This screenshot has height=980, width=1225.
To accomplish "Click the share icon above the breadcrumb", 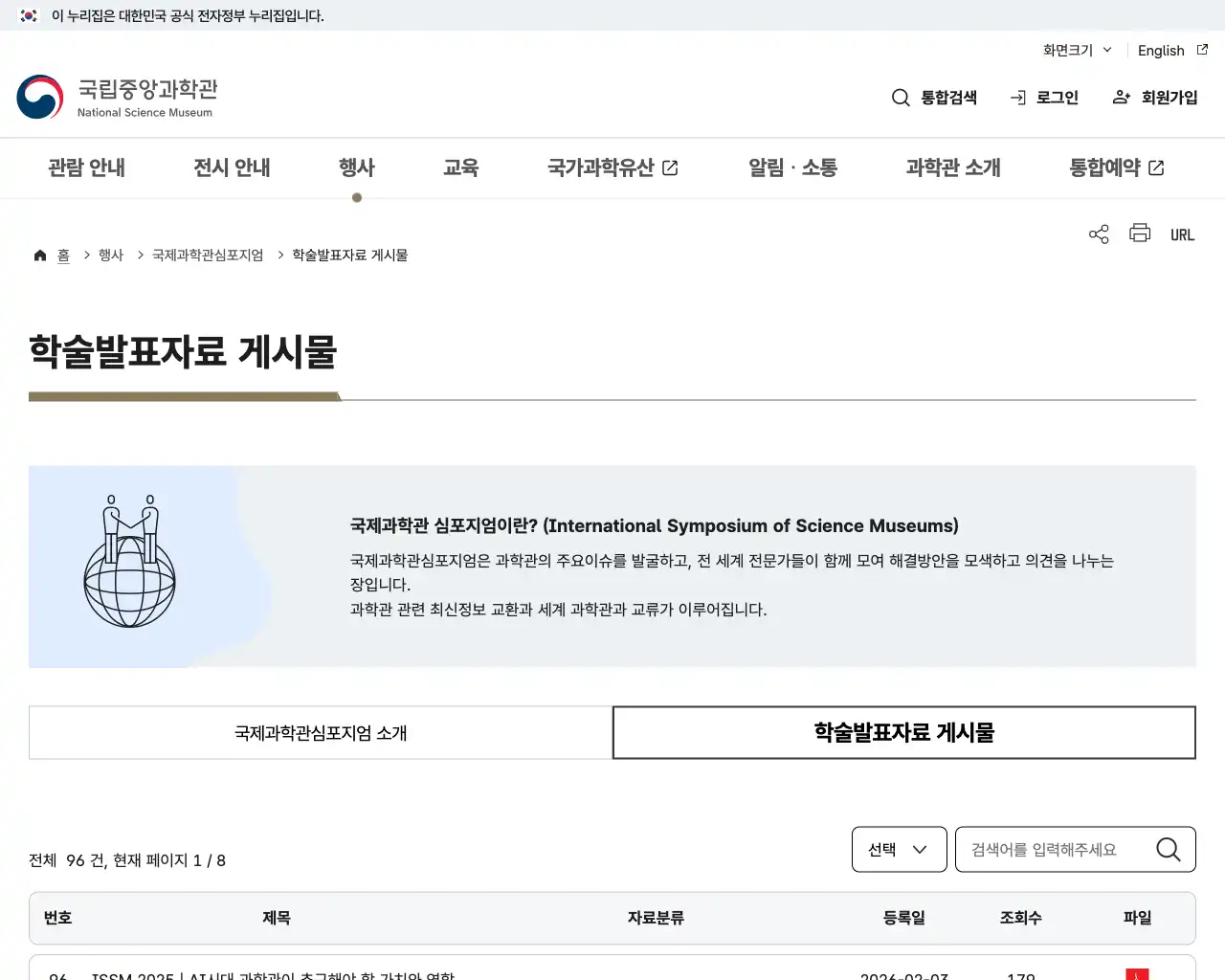I will coord(1098,234).
